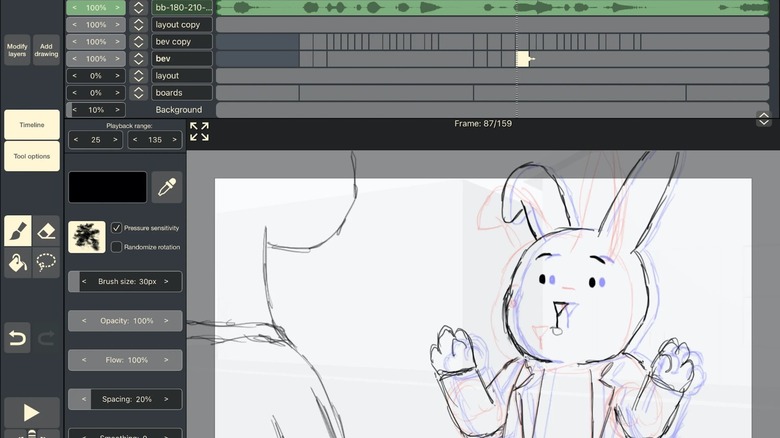
Task: Lower playback range end value 135
Action: point(135,140)
